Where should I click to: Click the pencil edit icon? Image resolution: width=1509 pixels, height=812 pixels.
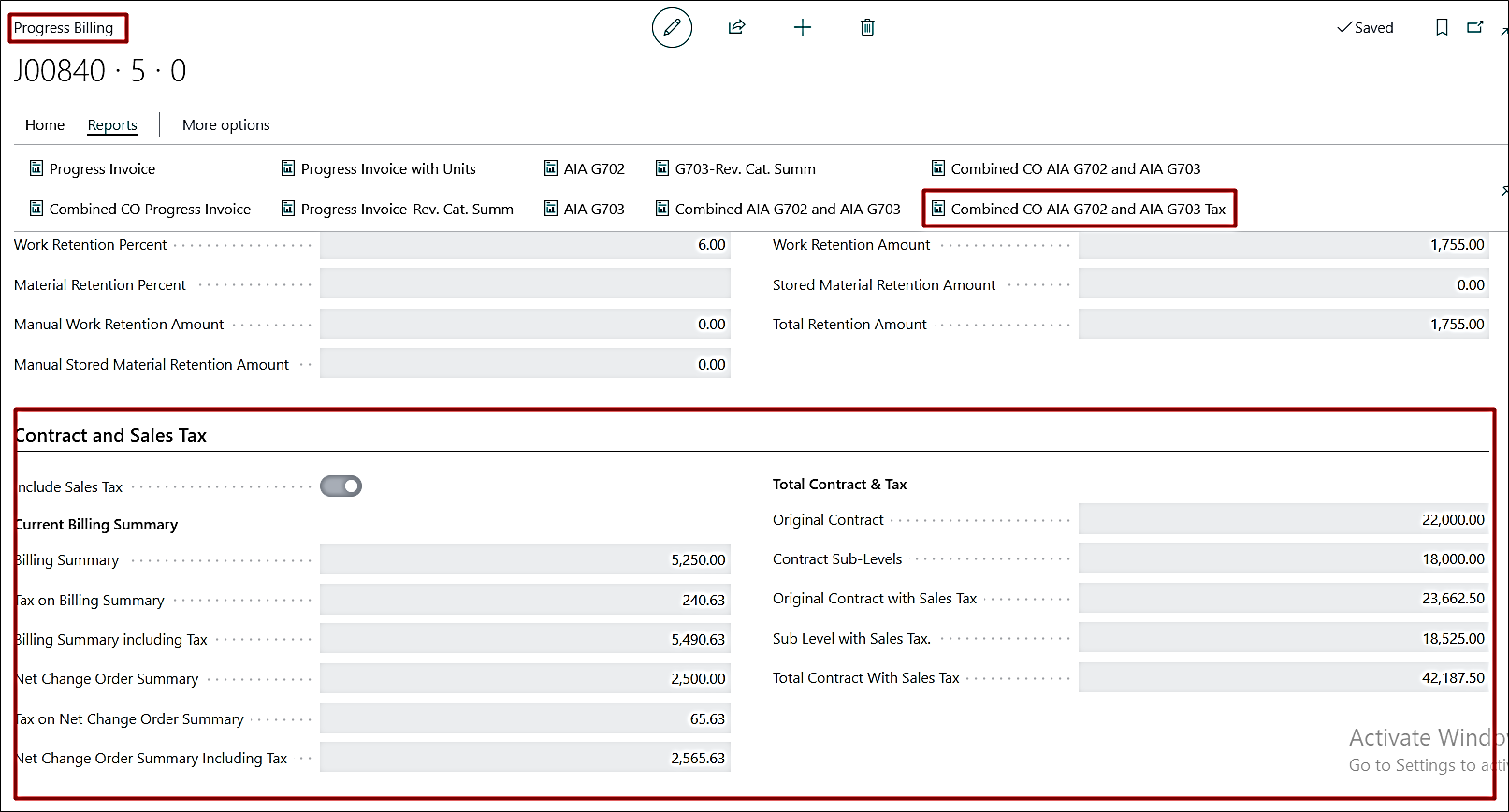pyautogui.click(x=672, y=28)
